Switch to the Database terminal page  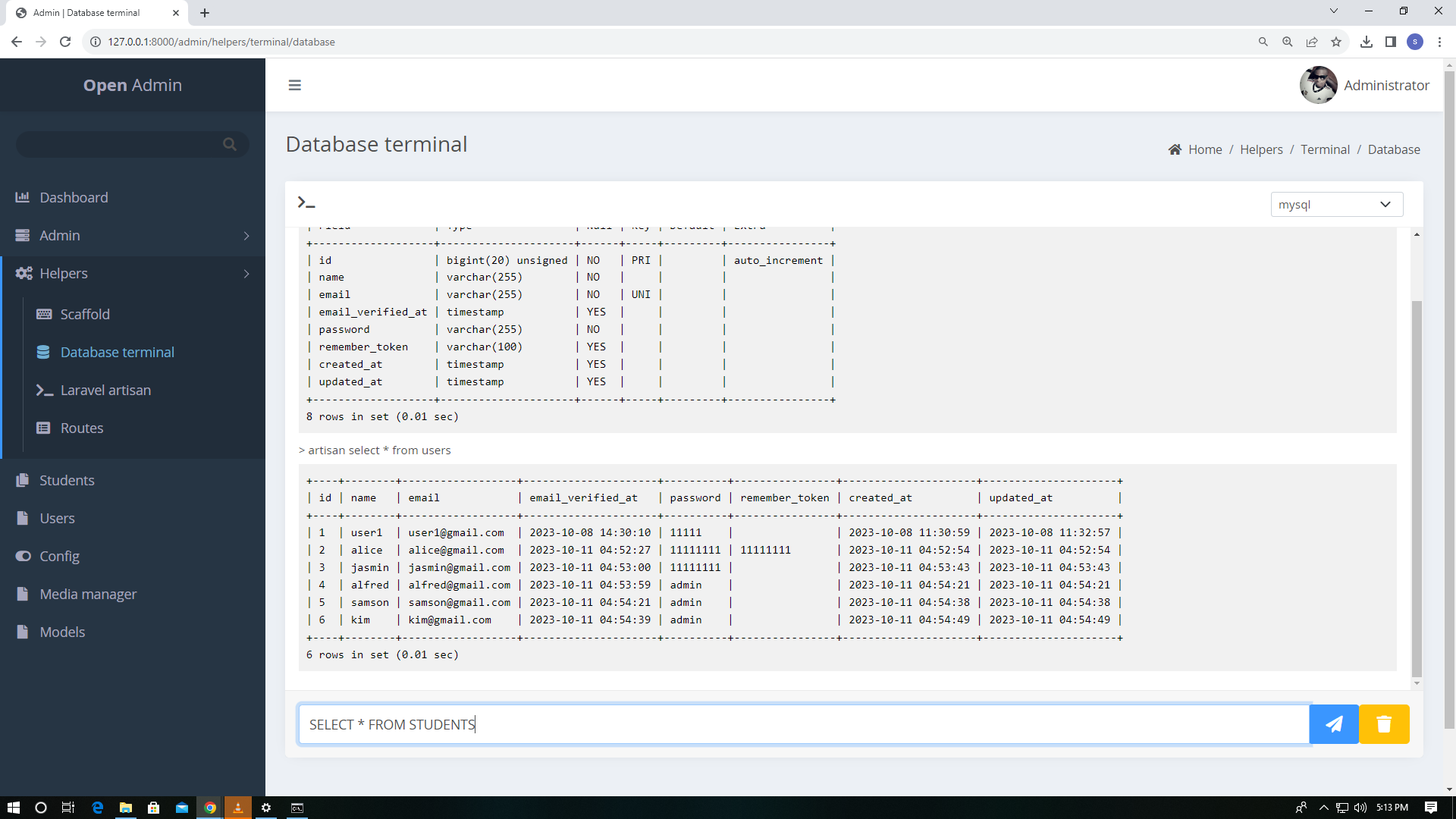coord(117,352)
